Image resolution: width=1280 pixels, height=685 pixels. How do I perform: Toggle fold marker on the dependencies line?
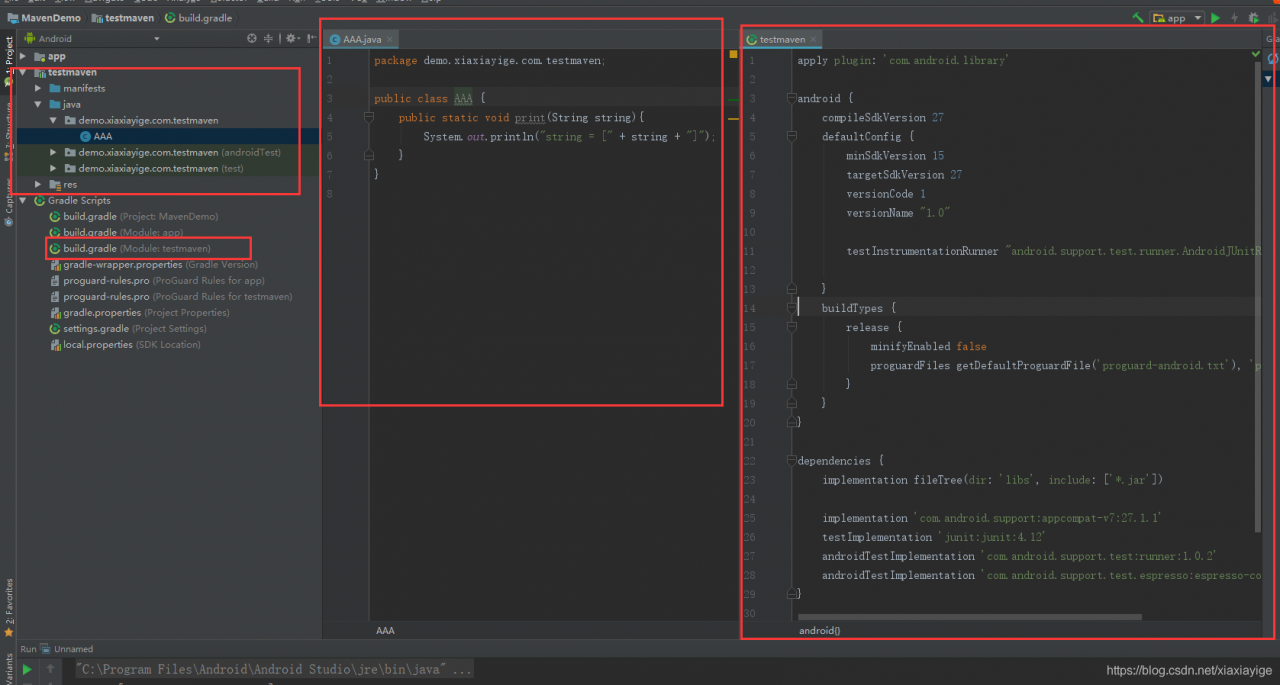[792, 461]
